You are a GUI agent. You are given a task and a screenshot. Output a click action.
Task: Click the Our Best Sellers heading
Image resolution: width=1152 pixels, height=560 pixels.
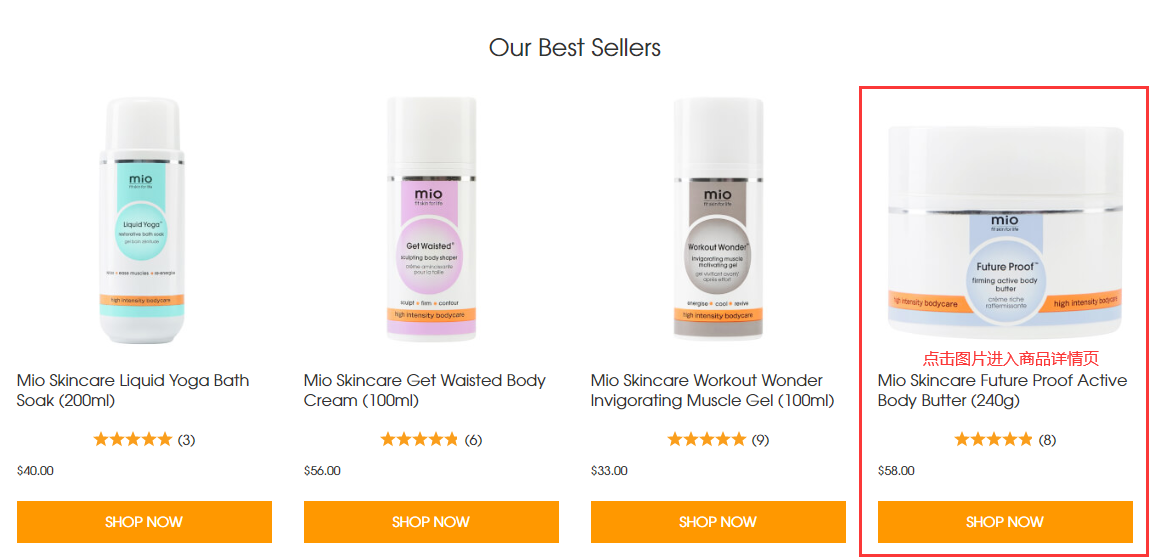(575, 48)
